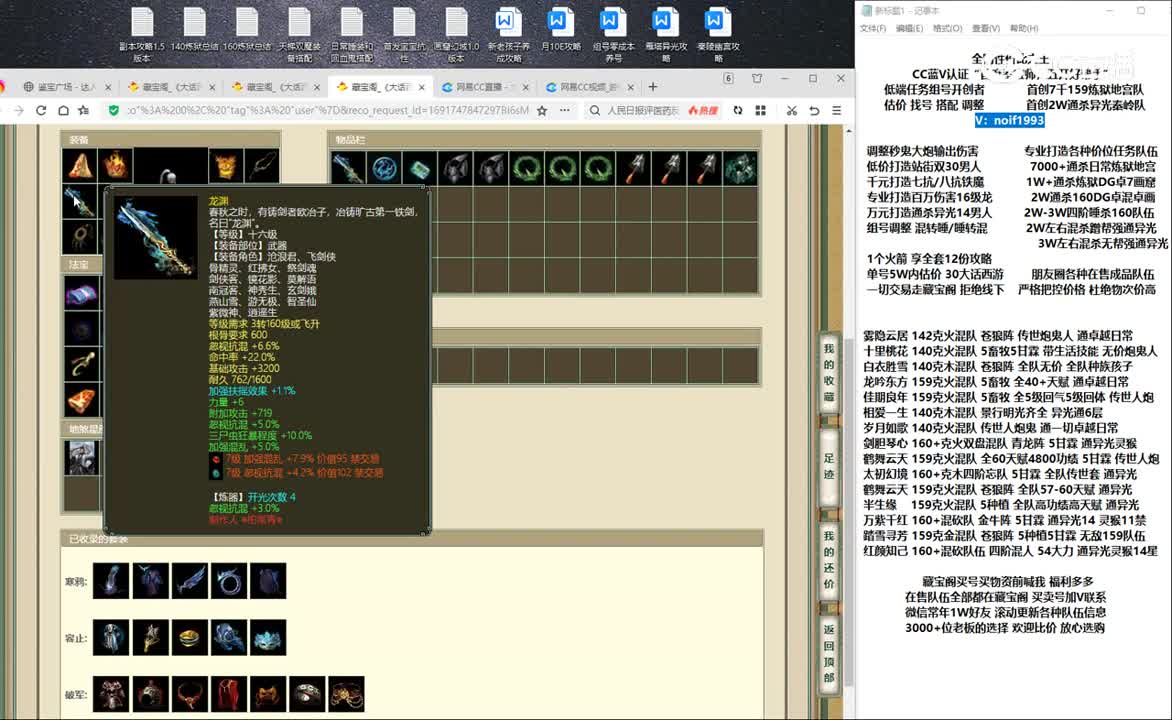Screen dimensions: 1172x720
Task: Select the blue swirl rune in 物品栏
Action: [384, 168]
